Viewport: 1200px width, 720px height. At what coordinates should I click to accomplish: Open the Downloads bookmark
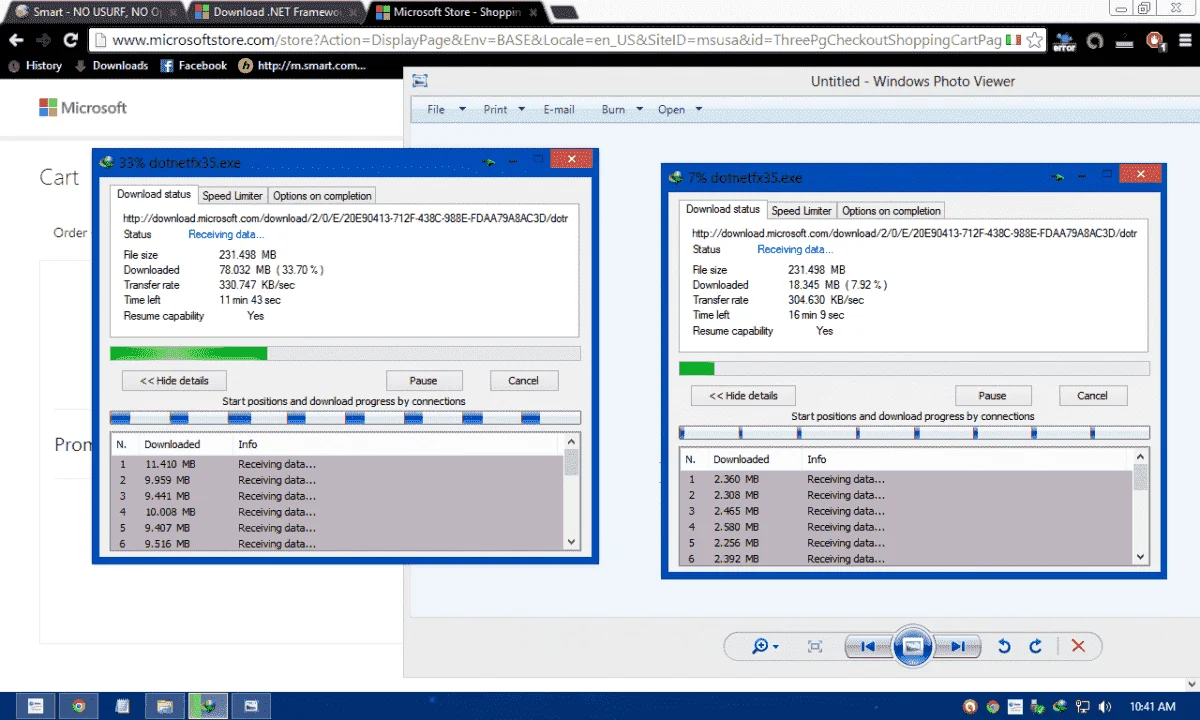[x=111, y=66]
